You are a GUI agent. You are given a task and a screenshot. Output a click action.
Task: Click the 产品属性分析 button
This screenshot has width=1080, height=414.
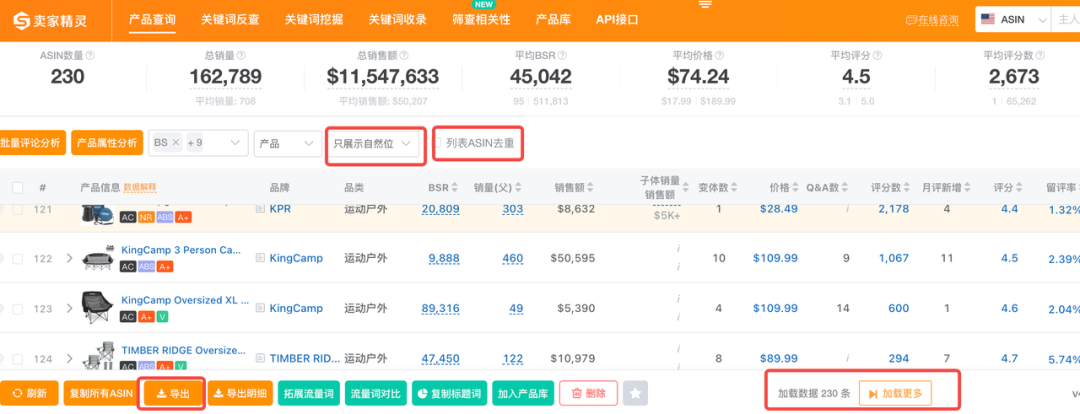(107, 143)
